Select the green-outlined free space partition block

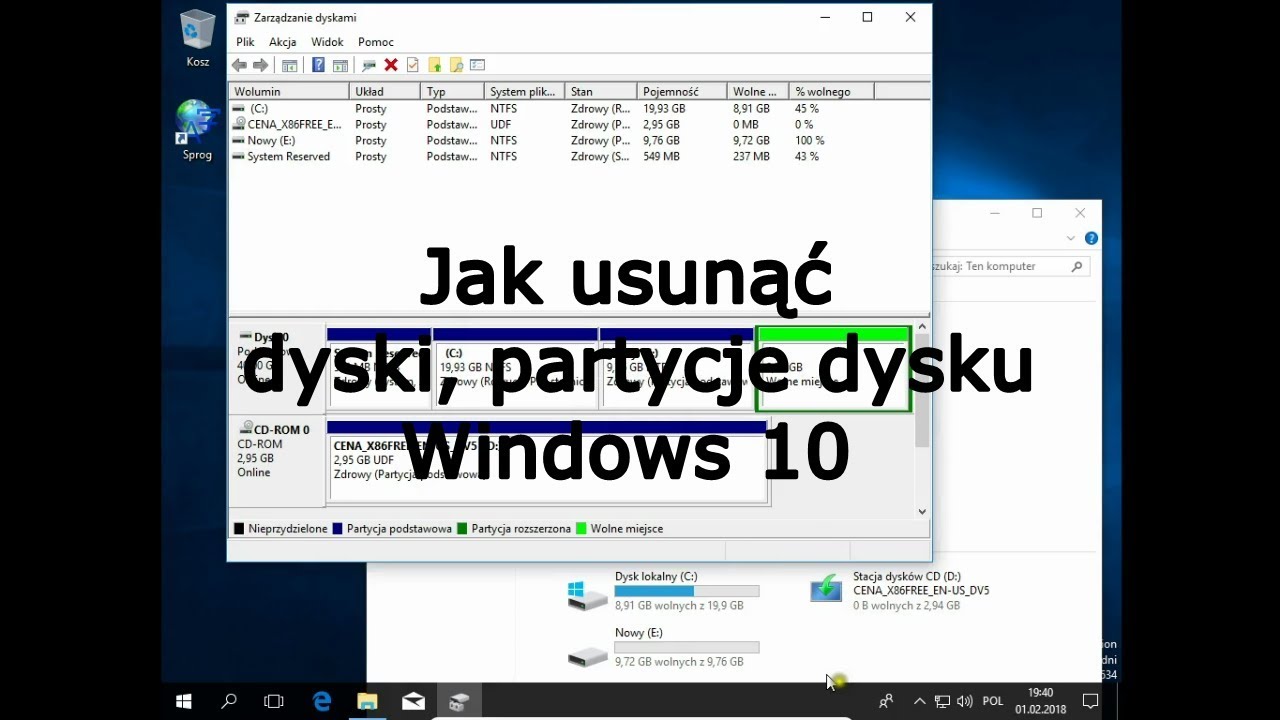coord(833,369)
